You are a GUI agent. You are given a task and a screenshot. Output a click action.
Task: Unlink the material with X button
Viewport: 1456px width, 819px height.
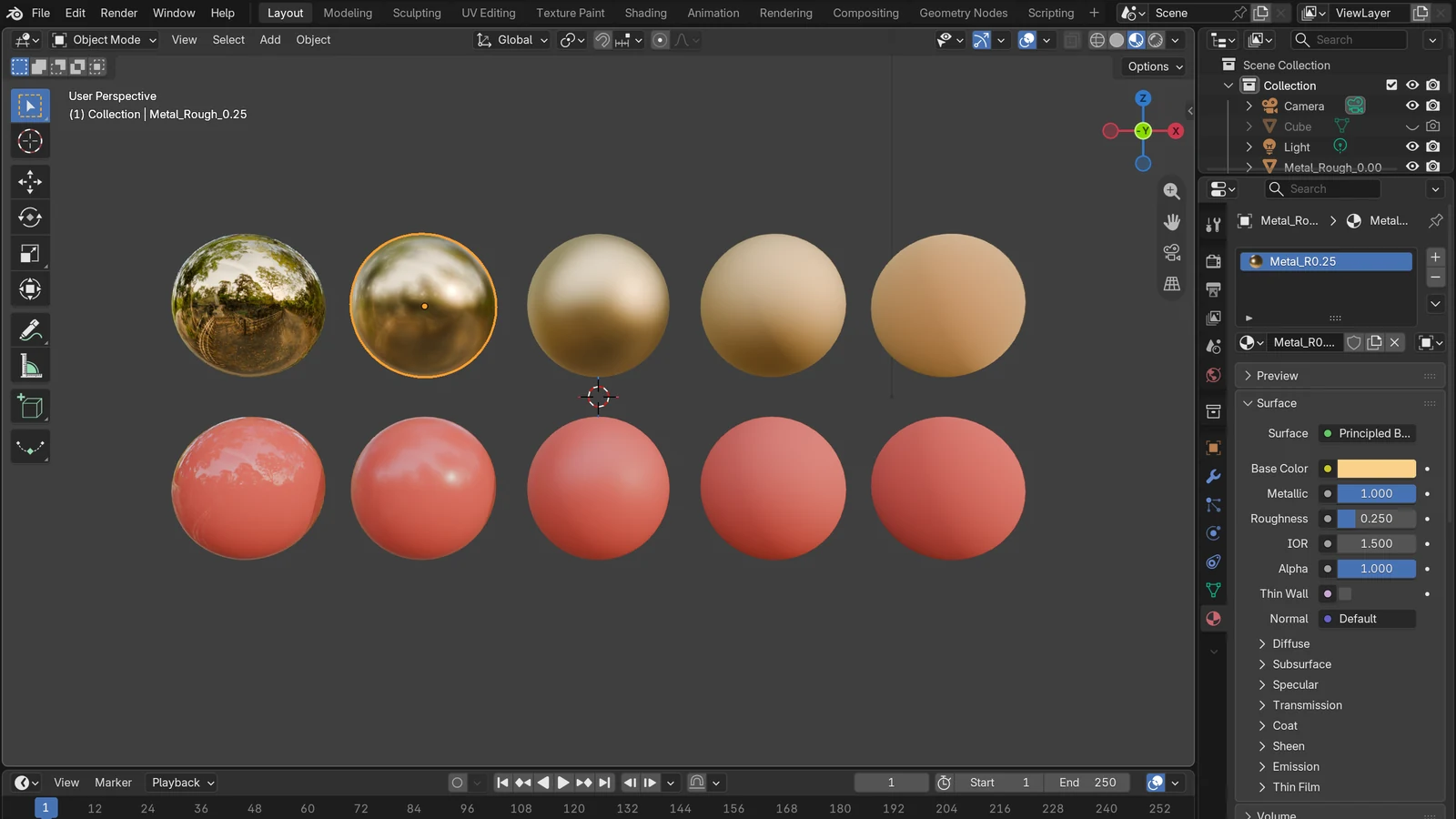tap(1395, 342)
